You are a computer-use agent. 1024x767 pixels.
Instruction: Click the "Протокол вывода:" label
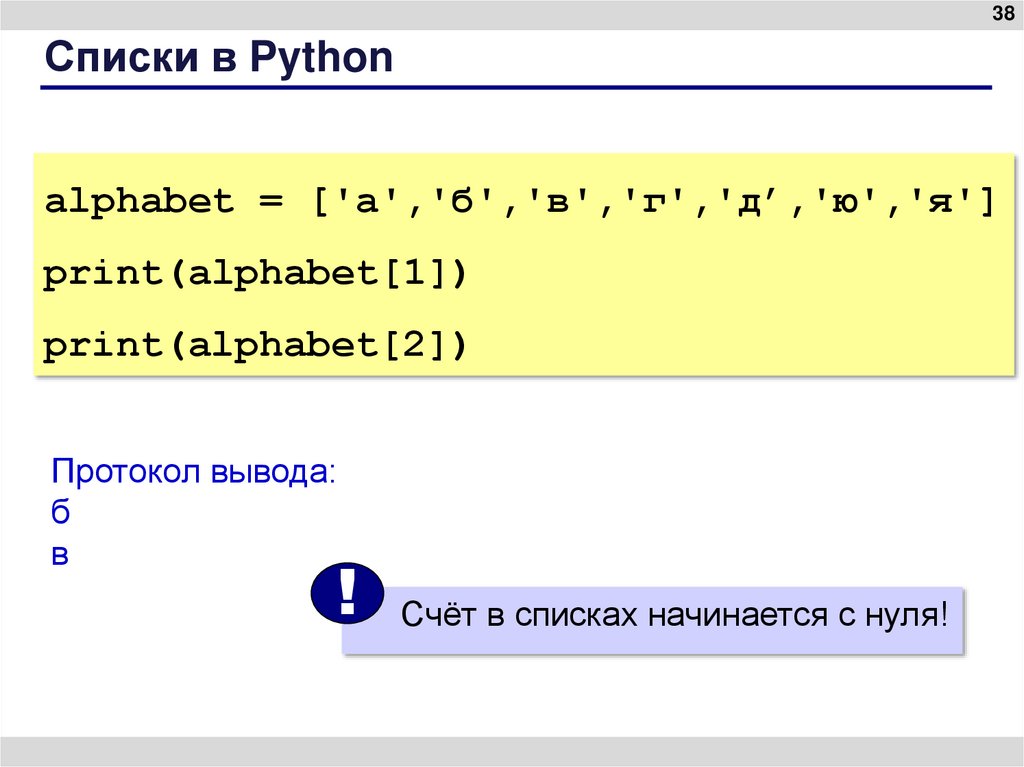[194, 471]
